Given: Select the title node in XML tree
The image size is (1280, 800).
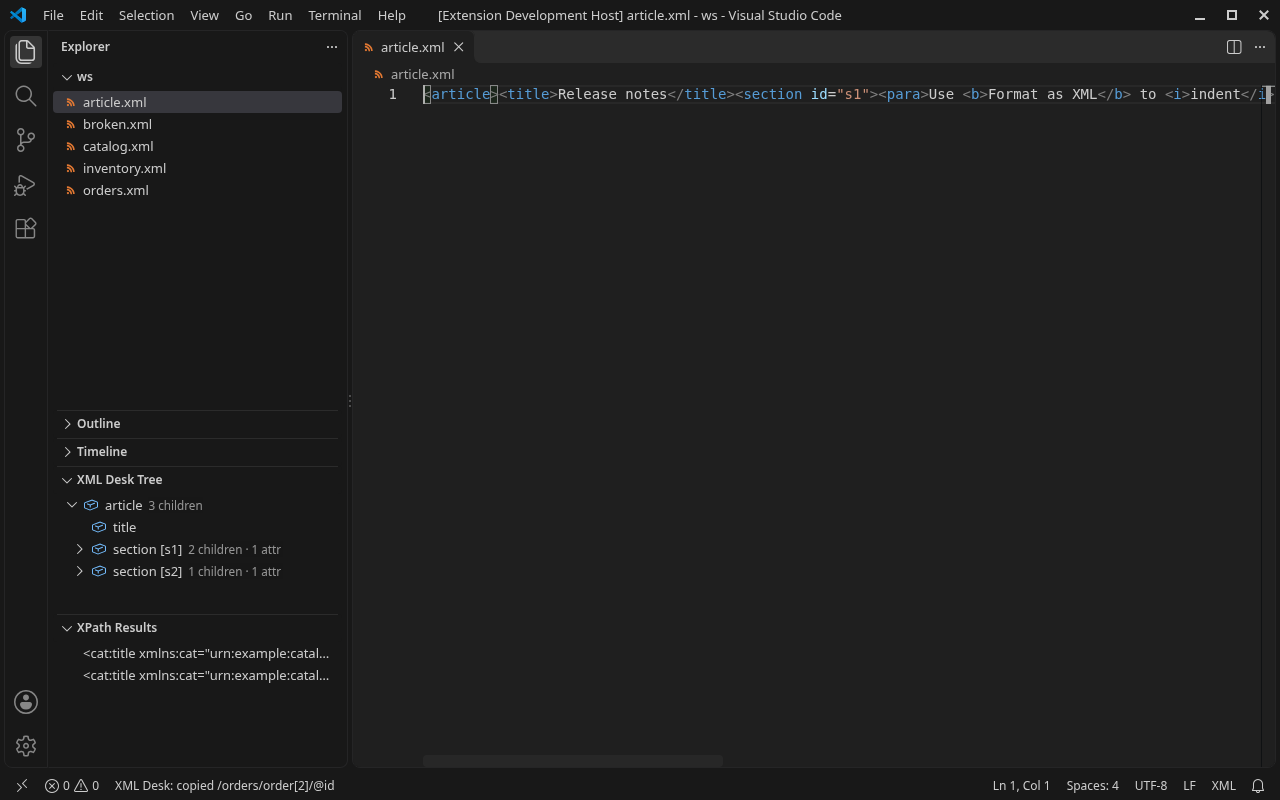Looking at the screenshot, I should (197, 528).
